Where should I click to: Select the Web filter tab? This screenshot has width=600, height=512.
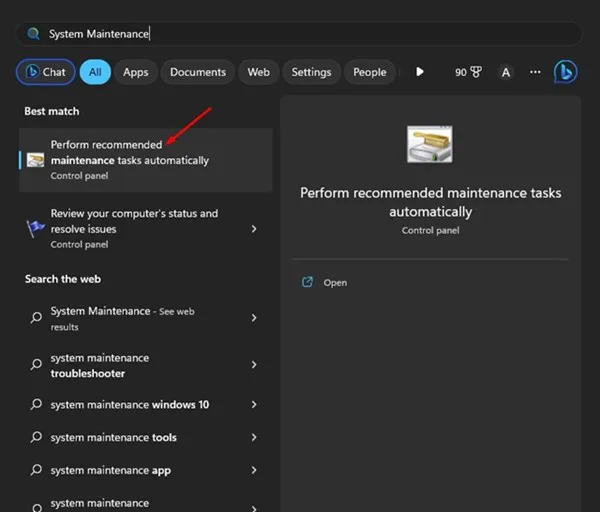pyautogui.click(x=258, y=72)
